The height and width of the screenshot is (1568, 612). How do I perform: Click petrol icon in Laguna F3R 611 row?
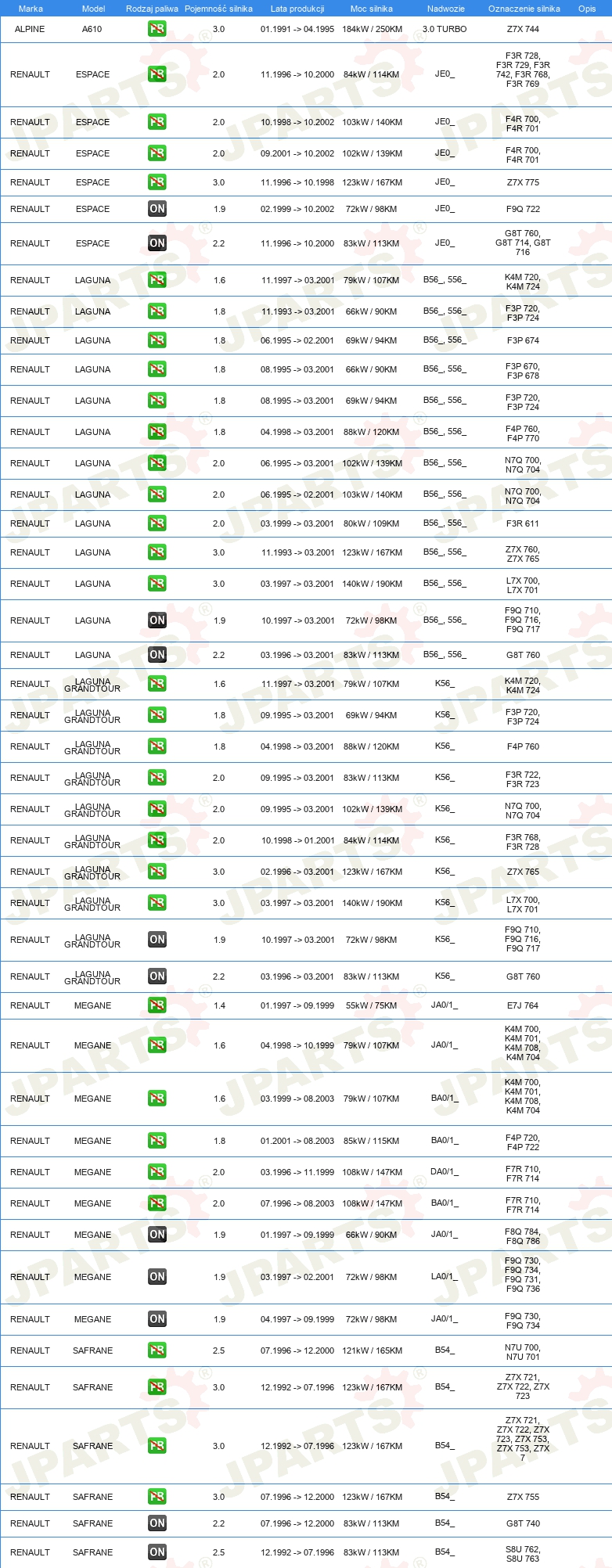point(157,523)
